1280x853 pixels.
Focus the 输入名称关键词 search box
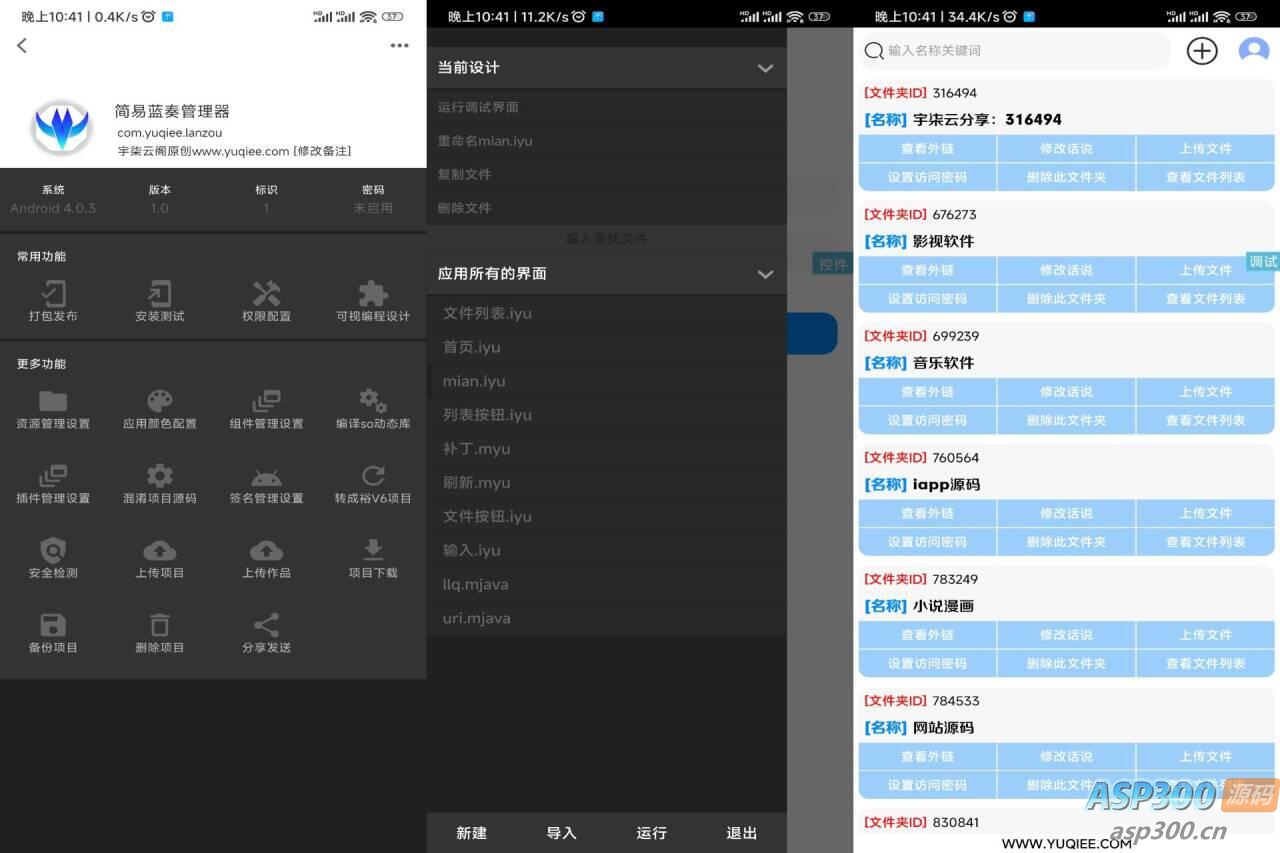pyautogui.click(x=1014, y=50)
